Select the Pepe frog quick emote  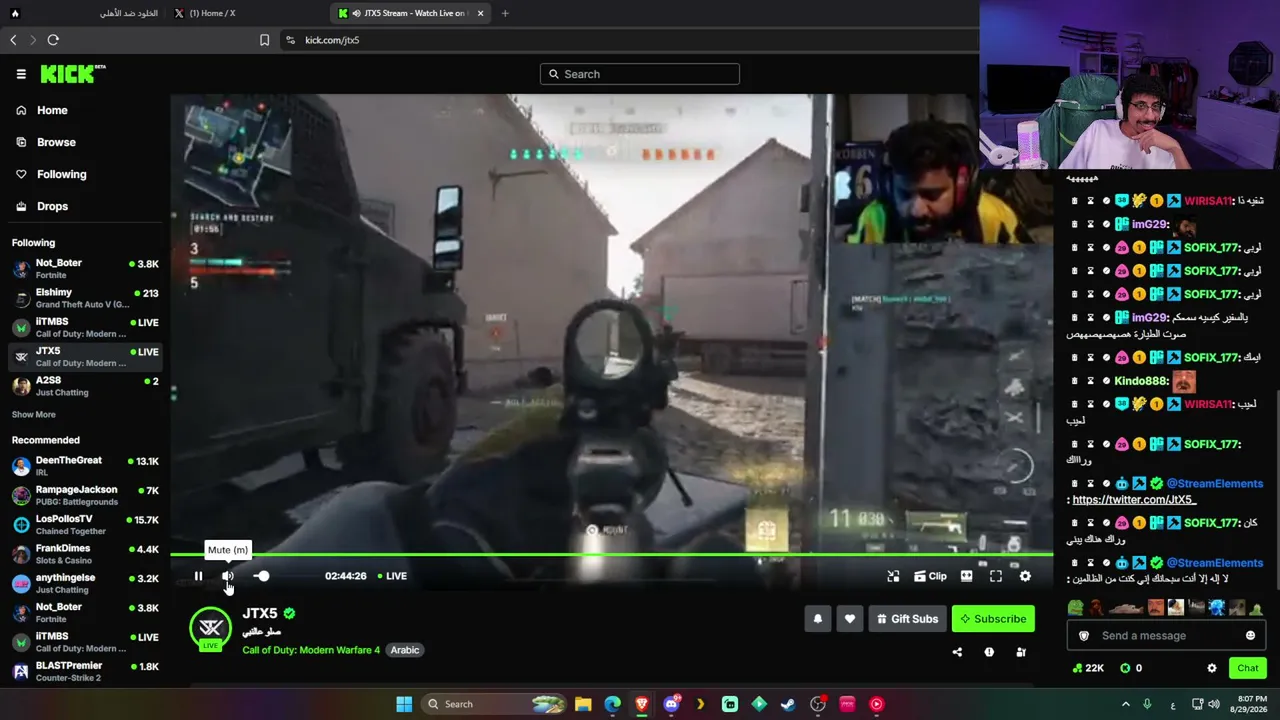click(x=1075, y=608)
